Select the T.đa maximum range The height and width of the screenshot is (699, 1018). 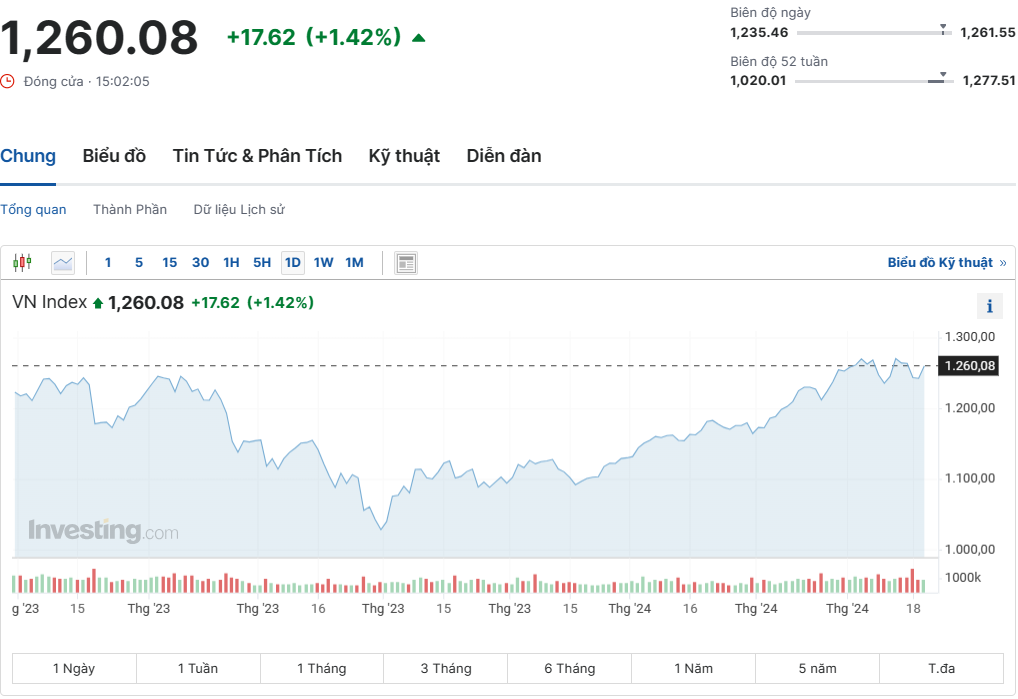coord(941,668)
